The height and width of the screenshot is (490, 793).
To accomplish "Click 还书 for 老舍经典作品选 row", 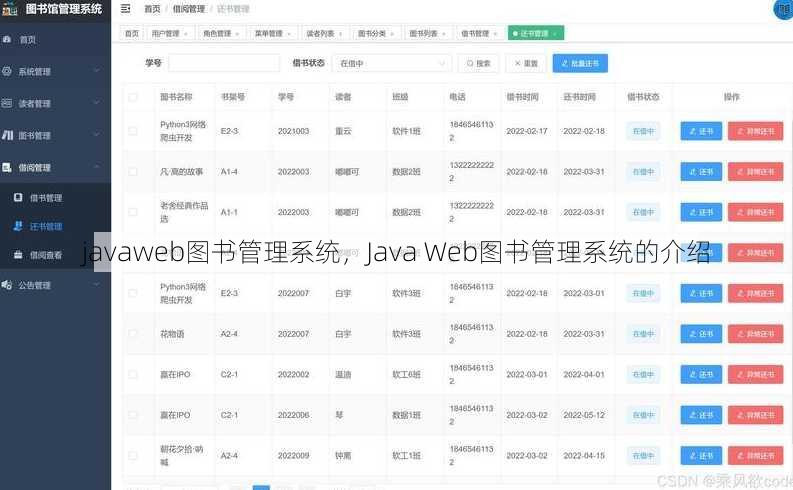I will pyautogui.click(x=701, y=212).
